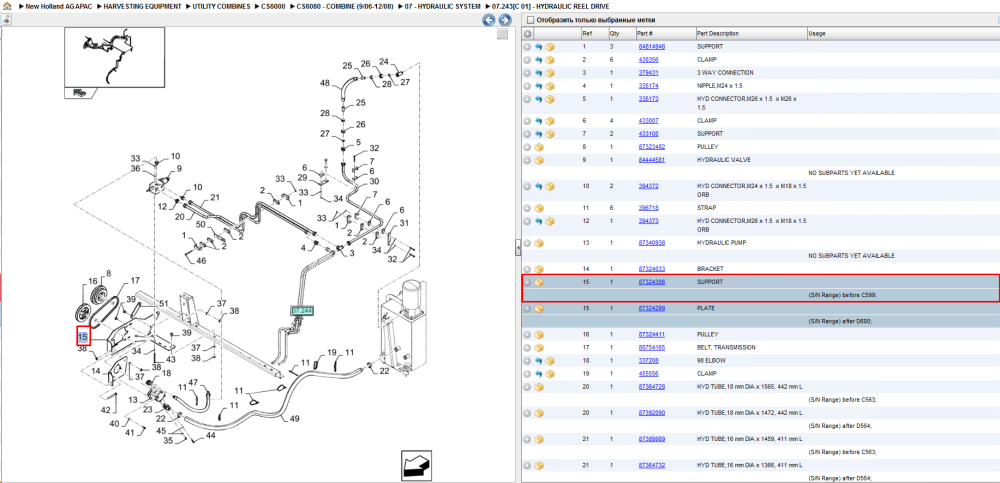Toggle the side panel icon at far left
The height and width of the screenshot is (483, 1000).
[6, 20]
